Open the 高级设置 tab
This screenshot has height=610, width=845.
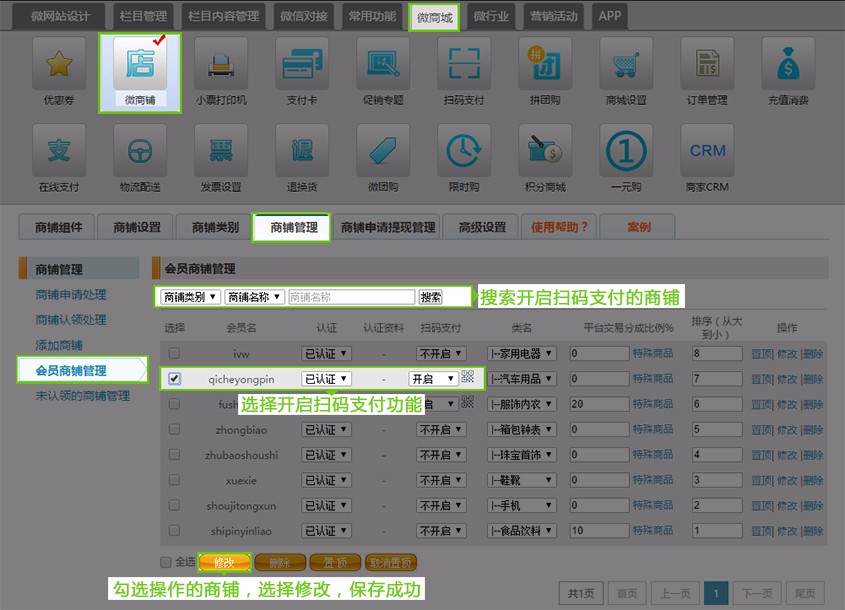click(482, 227)
